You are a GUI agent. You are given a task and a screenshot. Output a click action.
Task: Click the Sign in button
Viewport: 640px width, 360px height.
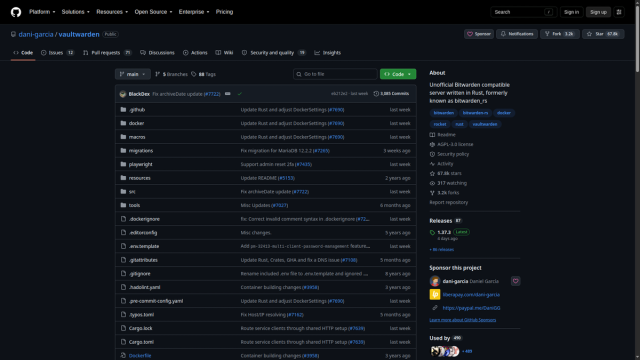571,12
